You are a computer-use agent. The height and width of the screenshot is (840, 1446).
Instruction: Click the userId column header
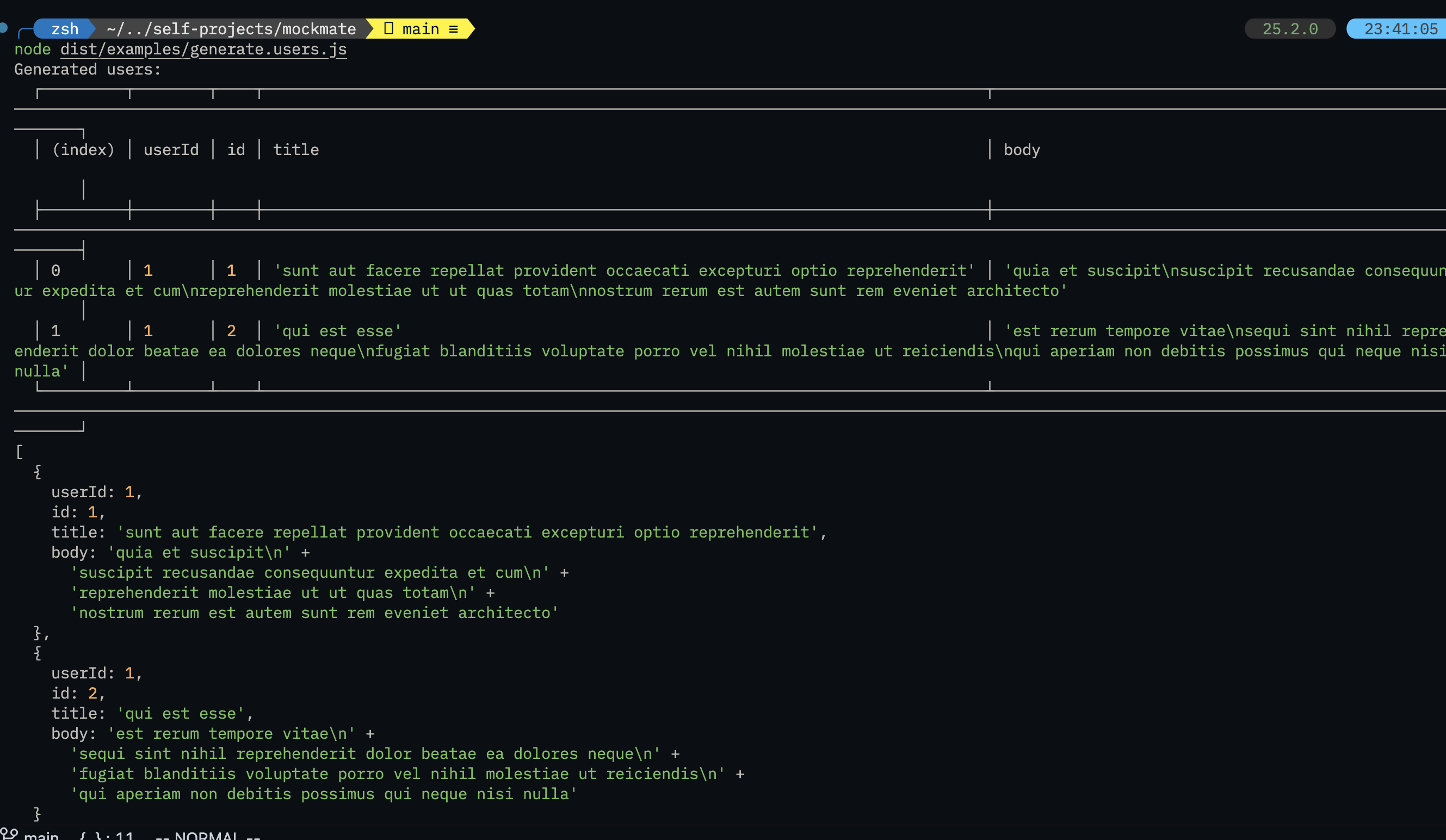point(171,150)
